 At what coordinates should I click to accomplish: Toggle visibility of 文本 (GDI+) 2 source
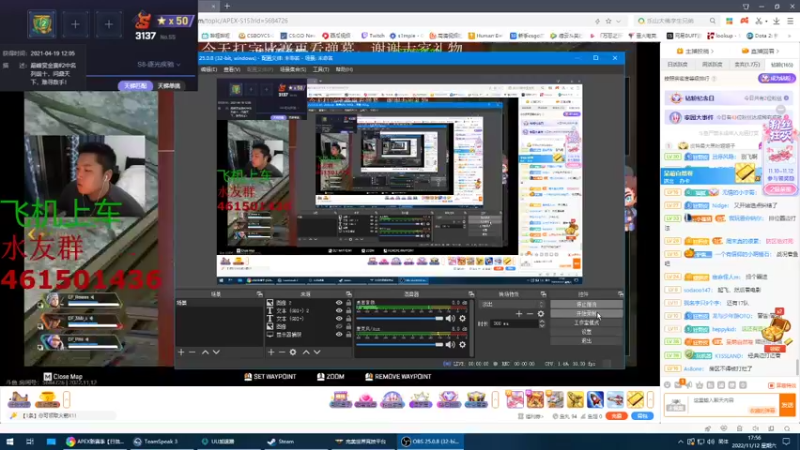point(339,311)
